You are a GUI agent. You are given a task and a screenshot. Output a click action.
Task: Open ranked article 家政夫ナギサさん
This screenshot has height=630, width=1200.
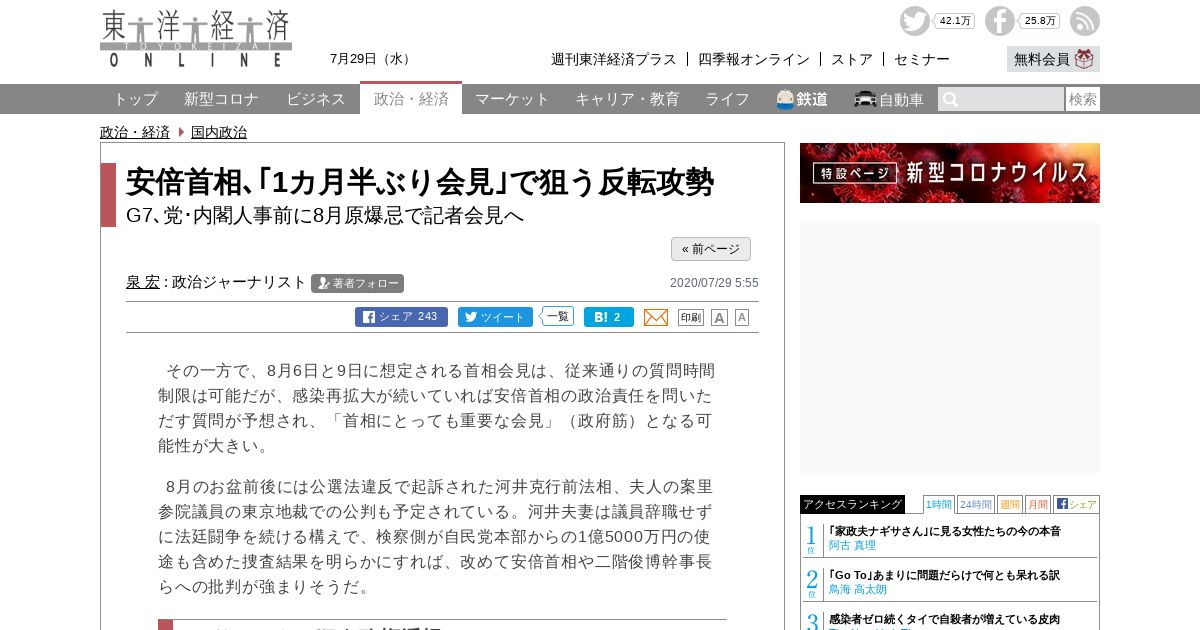click(x=944, y=531)
